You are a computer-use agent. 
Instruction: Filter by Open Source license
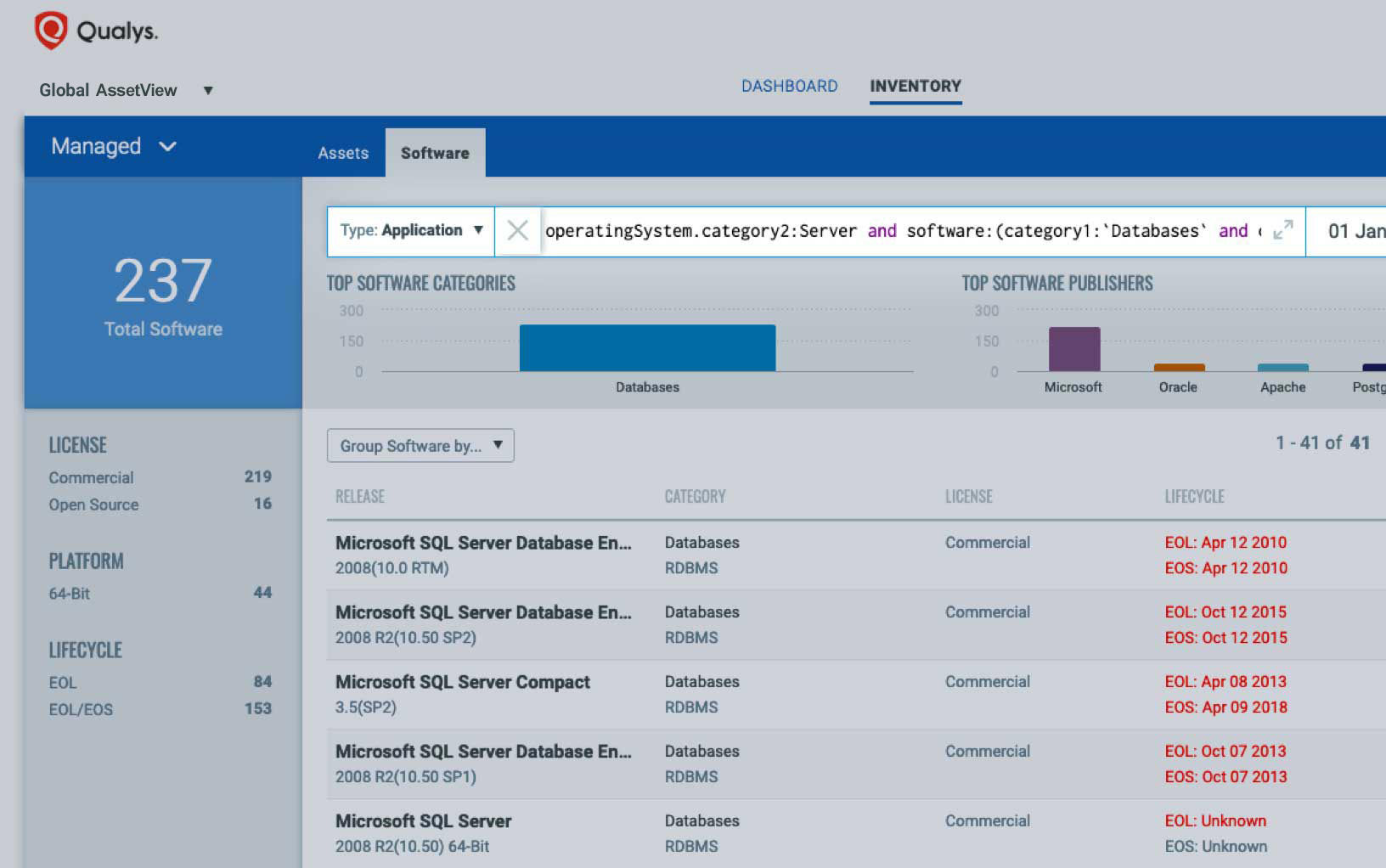[93, 504]
